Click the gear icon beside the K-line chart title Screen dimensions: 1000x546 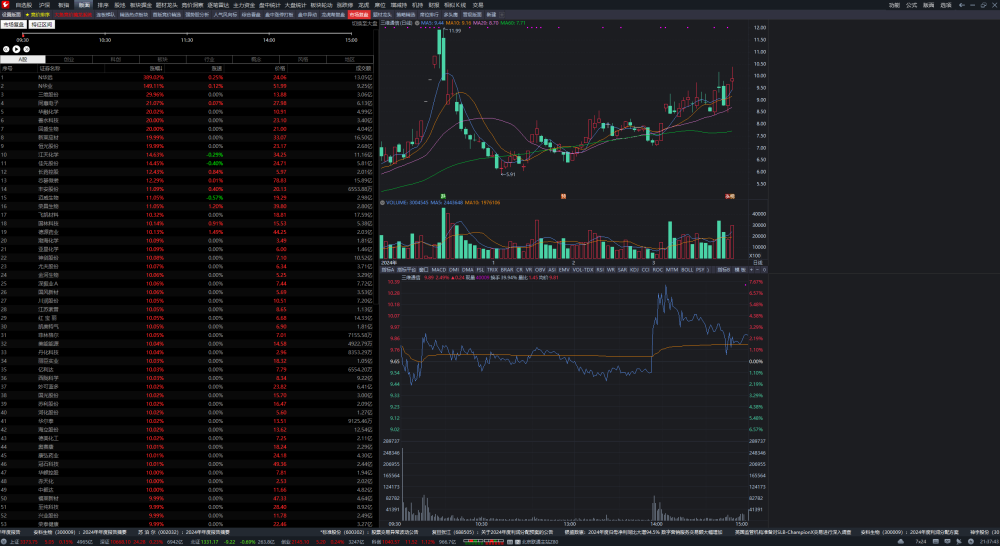(x=417, y=23)
